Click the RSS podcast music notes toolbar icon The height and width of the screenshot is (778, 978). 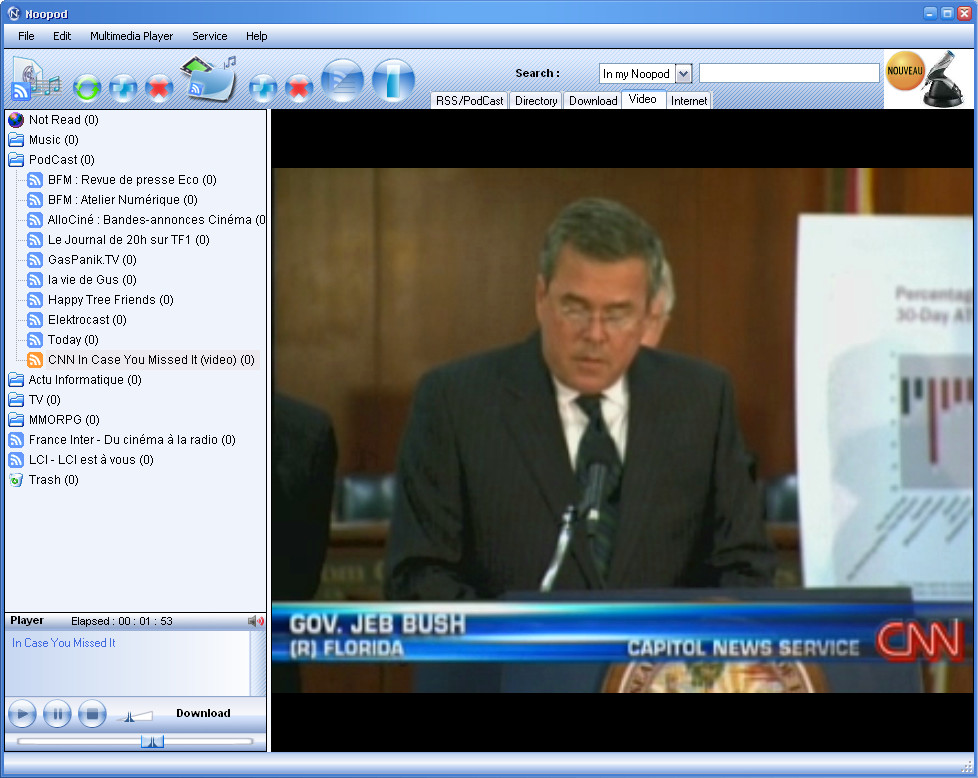pyautogui.click(x=35, y=80)
